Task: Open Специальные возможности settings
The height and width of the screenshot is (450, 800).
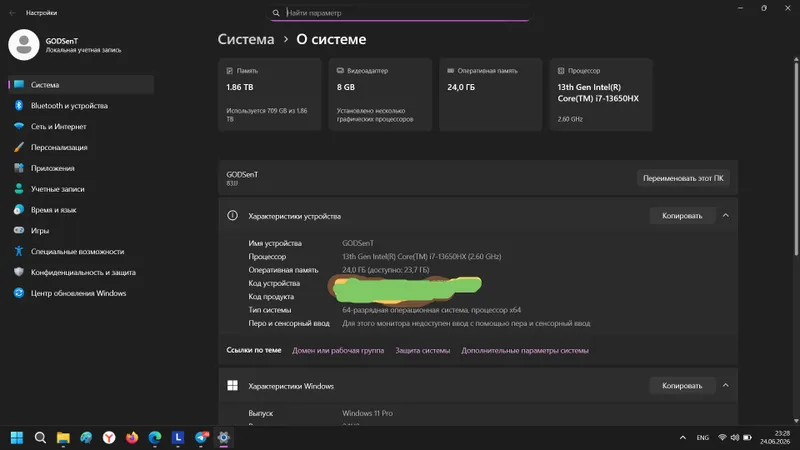Action: click(x=81, y=252)
